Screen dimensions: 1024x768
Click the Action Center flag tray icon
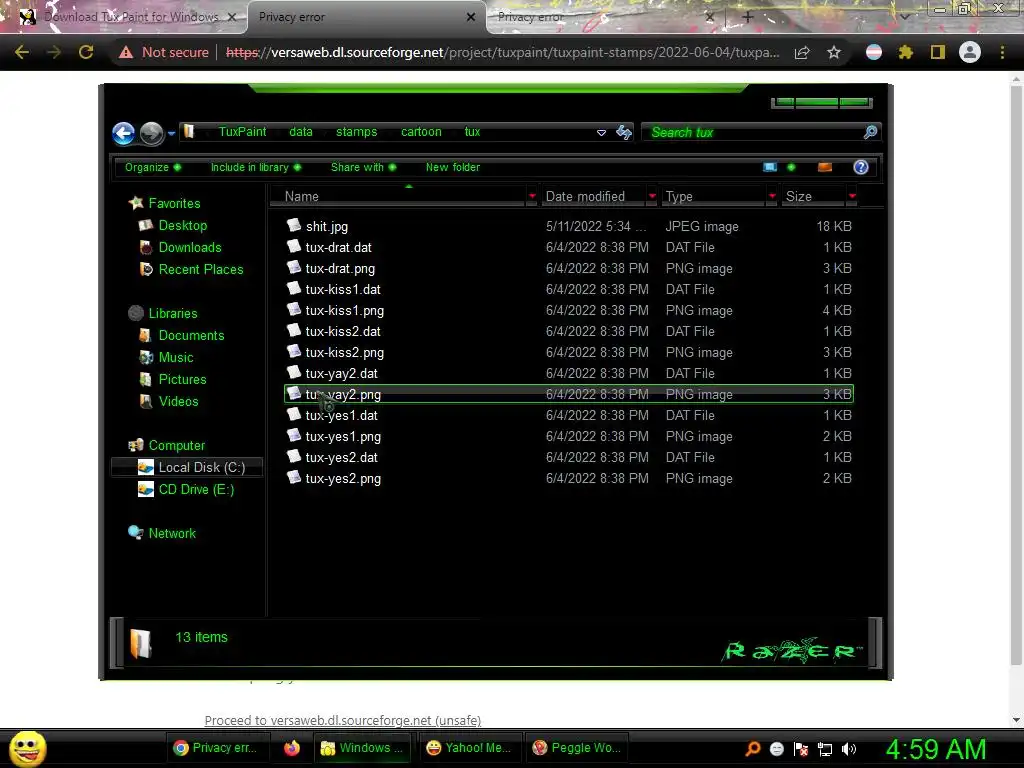801,749
